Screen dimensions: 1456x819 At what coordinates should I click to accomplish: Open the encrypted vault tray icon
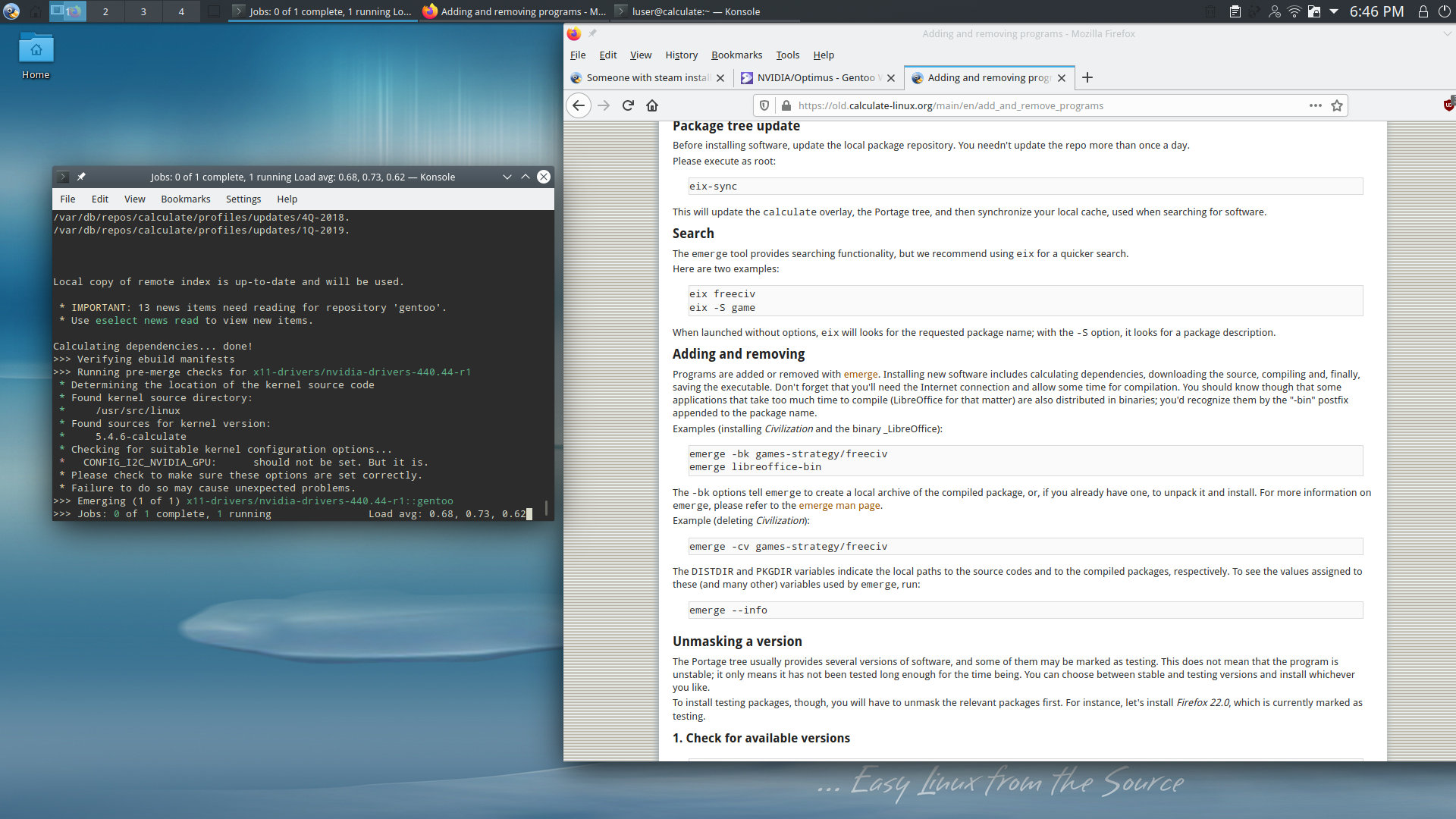click(x=1314, y=11)
